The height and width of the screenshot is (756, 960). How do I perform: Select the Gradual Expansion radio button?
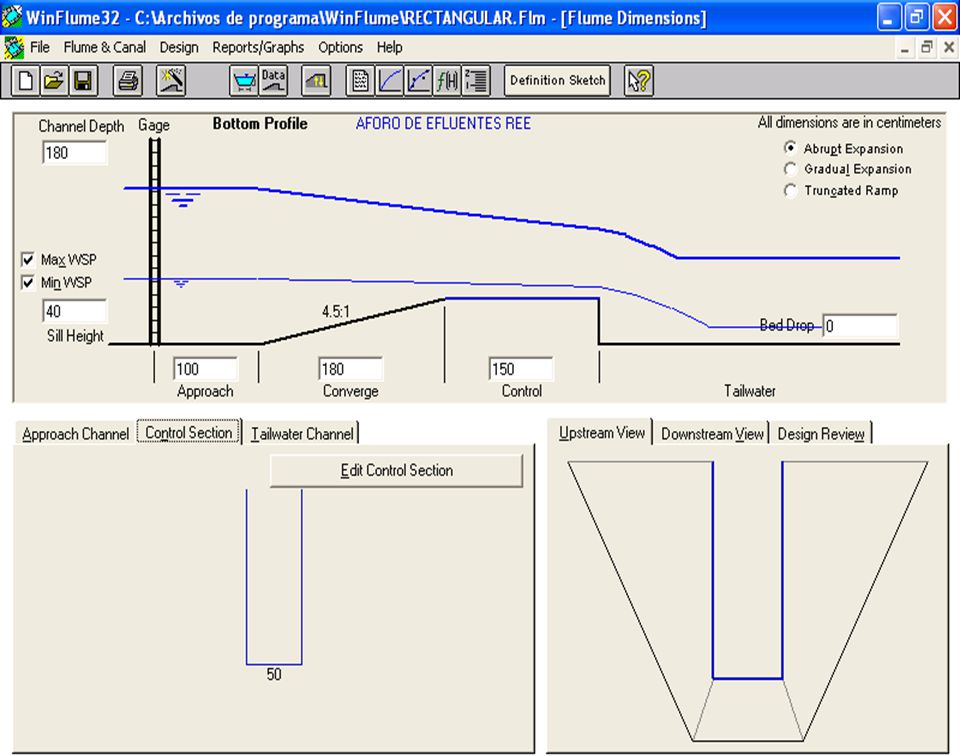click(790, 169)
